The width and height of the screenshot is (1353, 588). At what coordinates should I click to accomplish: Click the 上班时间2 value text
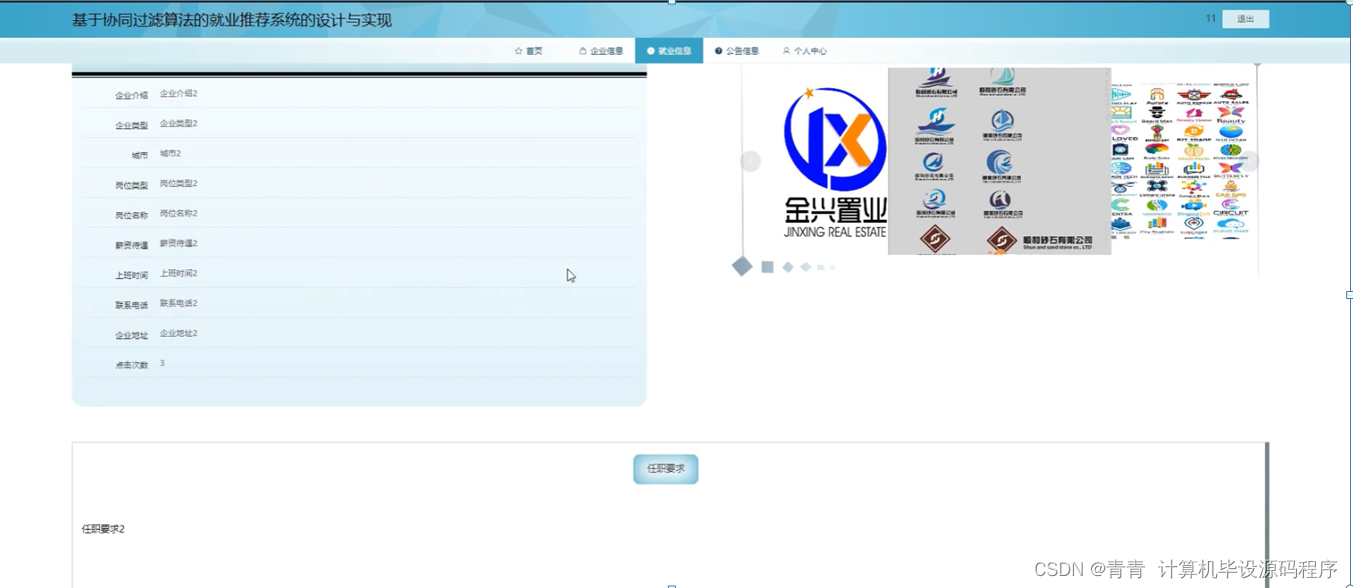pos(179,274)
